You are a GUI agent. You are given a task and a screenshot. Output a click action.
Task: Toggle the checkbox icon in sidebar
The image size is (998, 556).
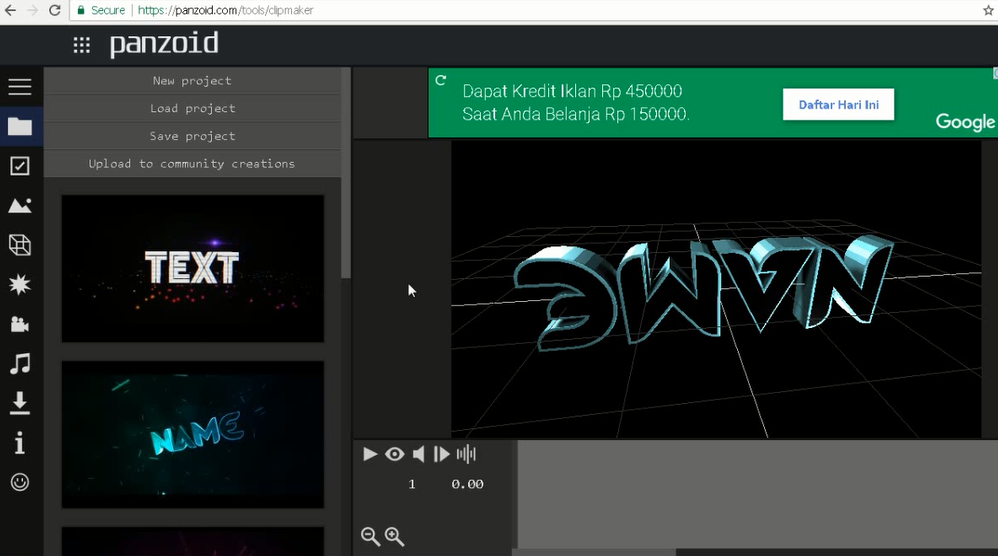pos(20,166)
